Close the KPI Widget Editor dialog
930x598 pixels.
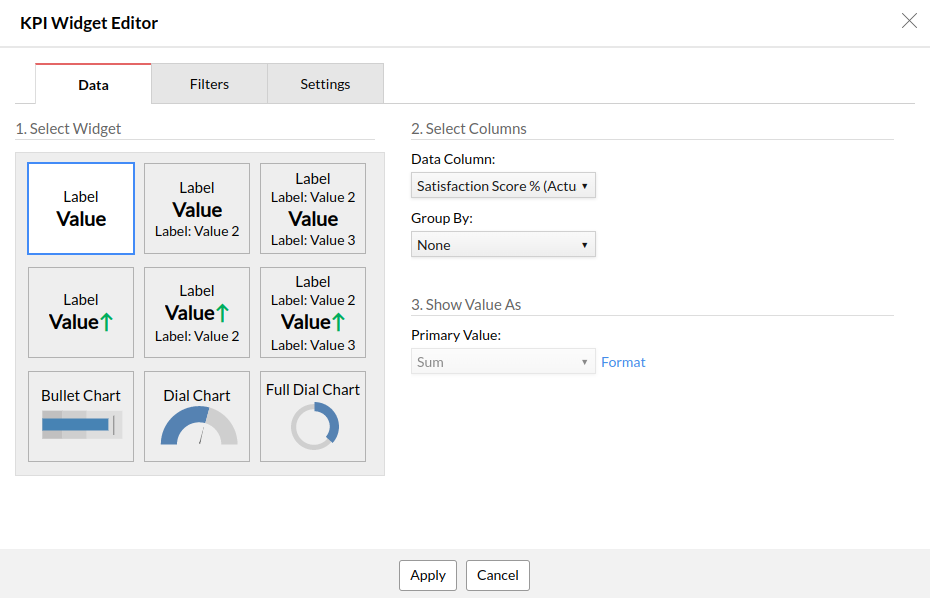[909, 21]
